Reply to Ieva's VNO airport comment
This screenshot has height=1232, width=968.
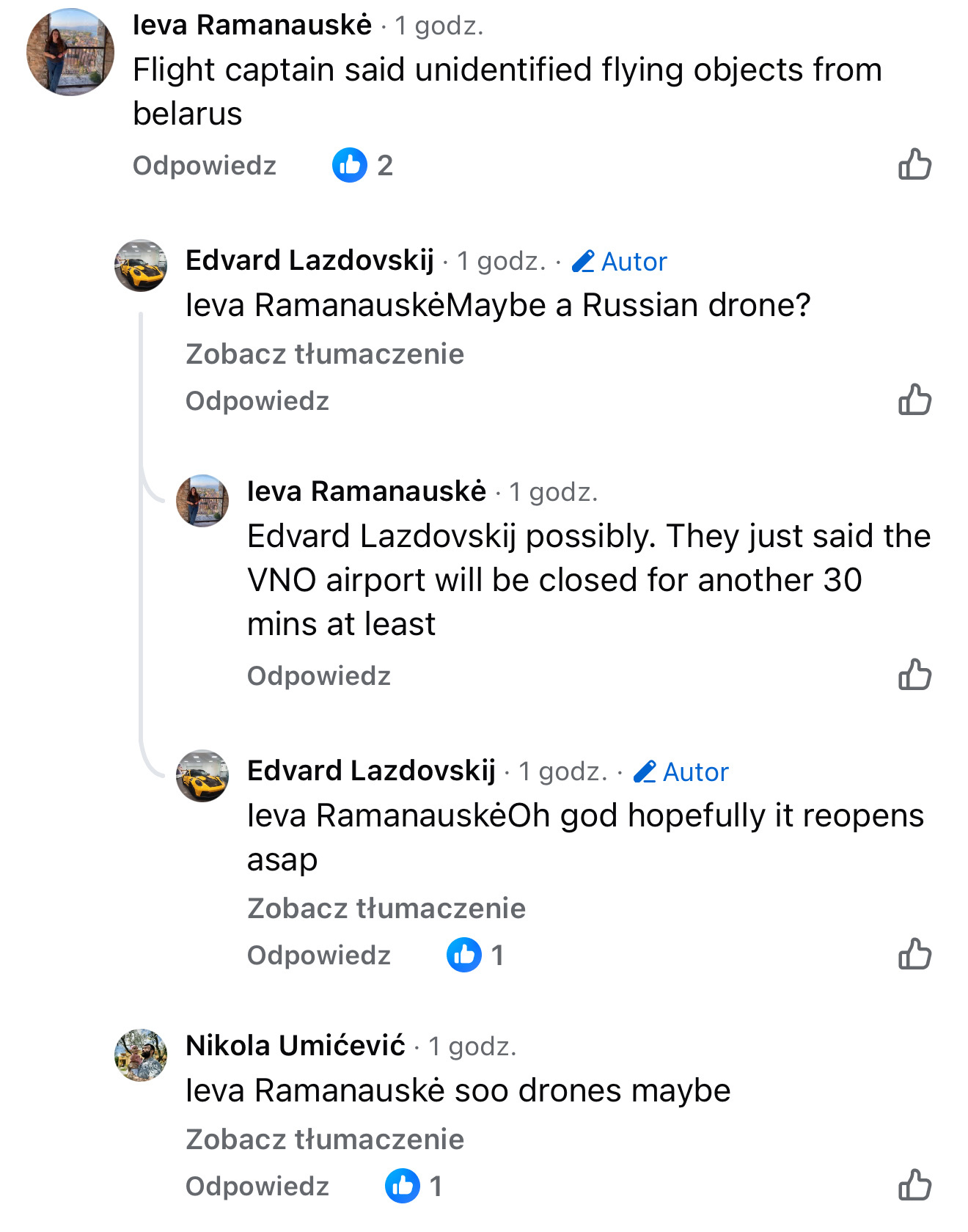pos(319,676)
